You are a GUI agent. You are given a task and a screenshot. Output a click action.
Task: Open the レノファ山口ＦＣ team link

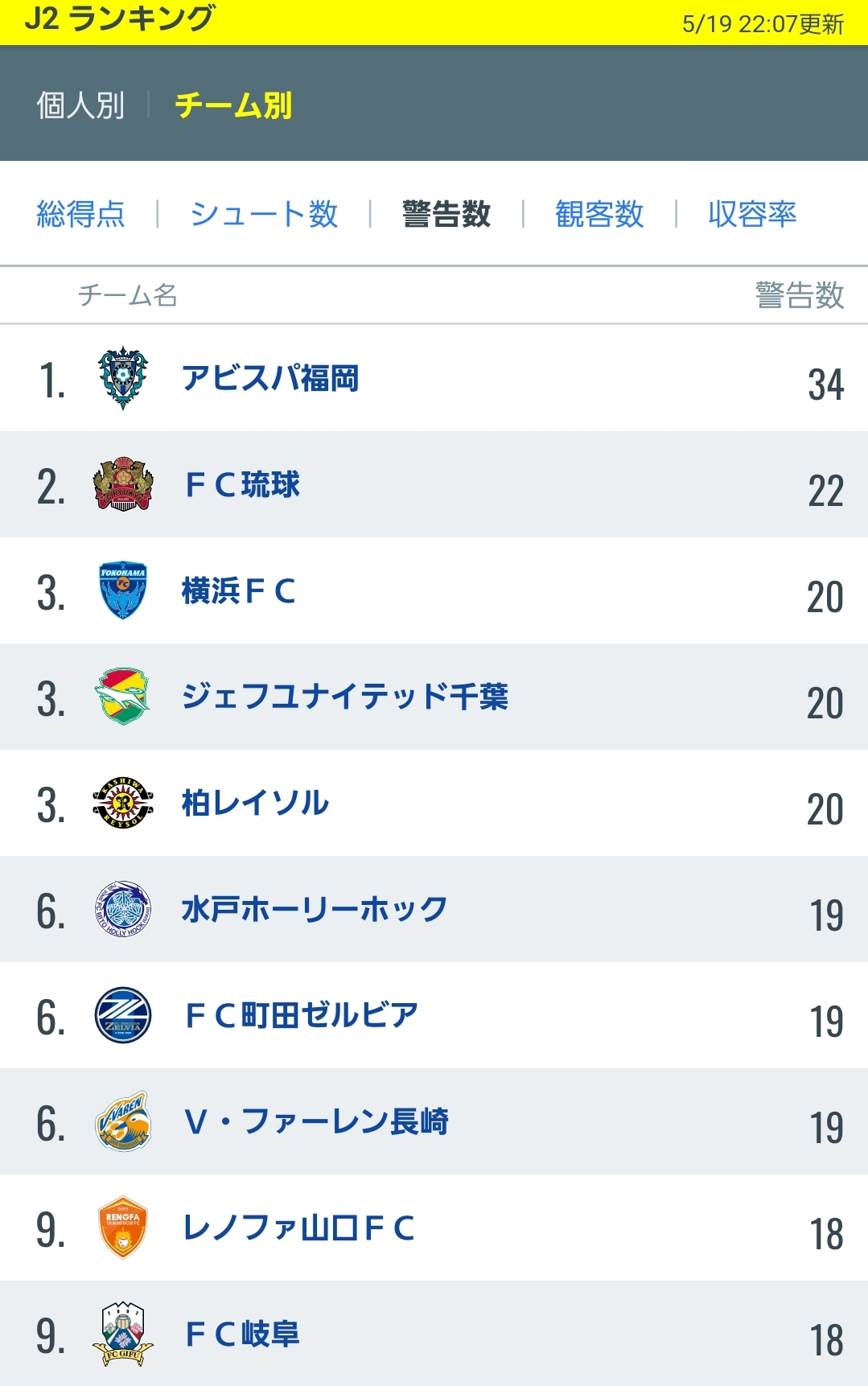(298, 1228)
